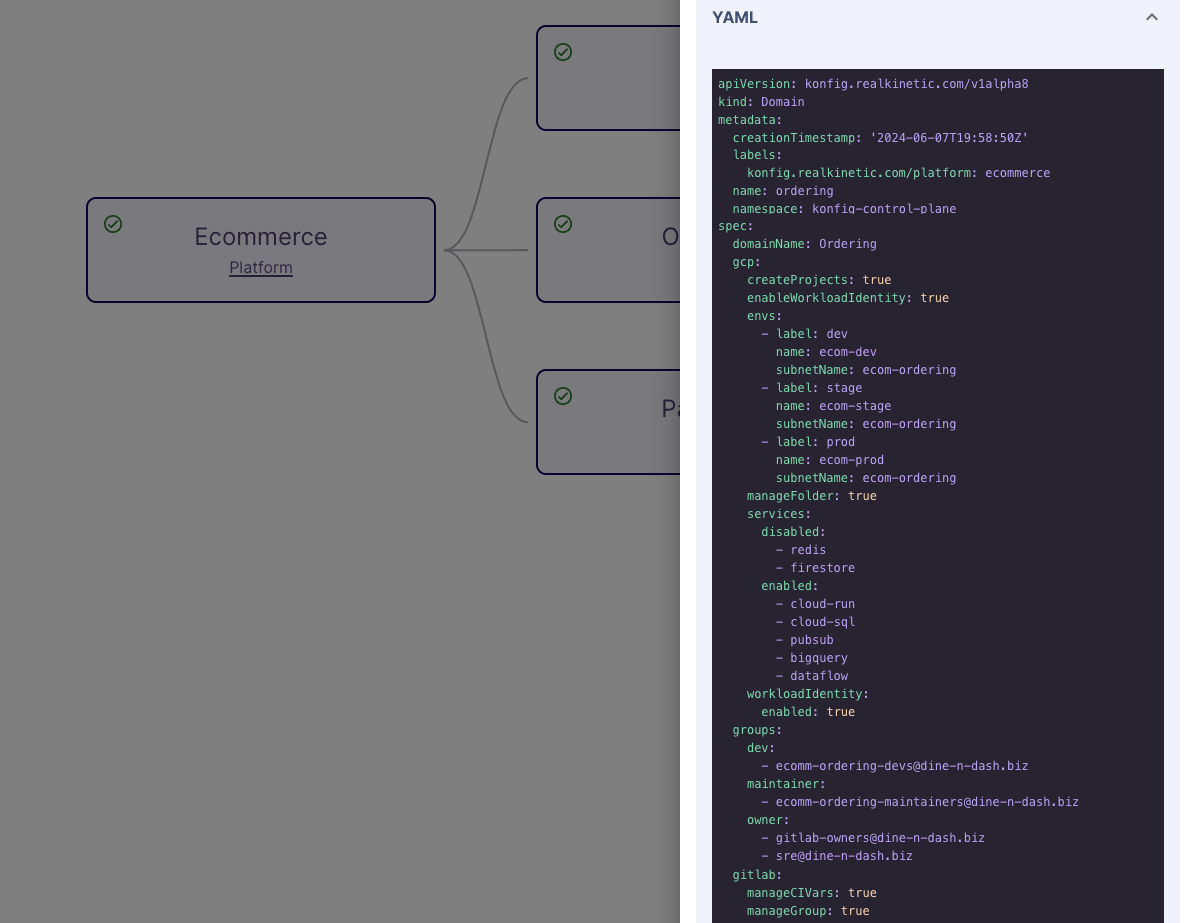This screenshot has width=1194, height=923.
Task: Click the createProjects true value
Action: coord(876,280)
